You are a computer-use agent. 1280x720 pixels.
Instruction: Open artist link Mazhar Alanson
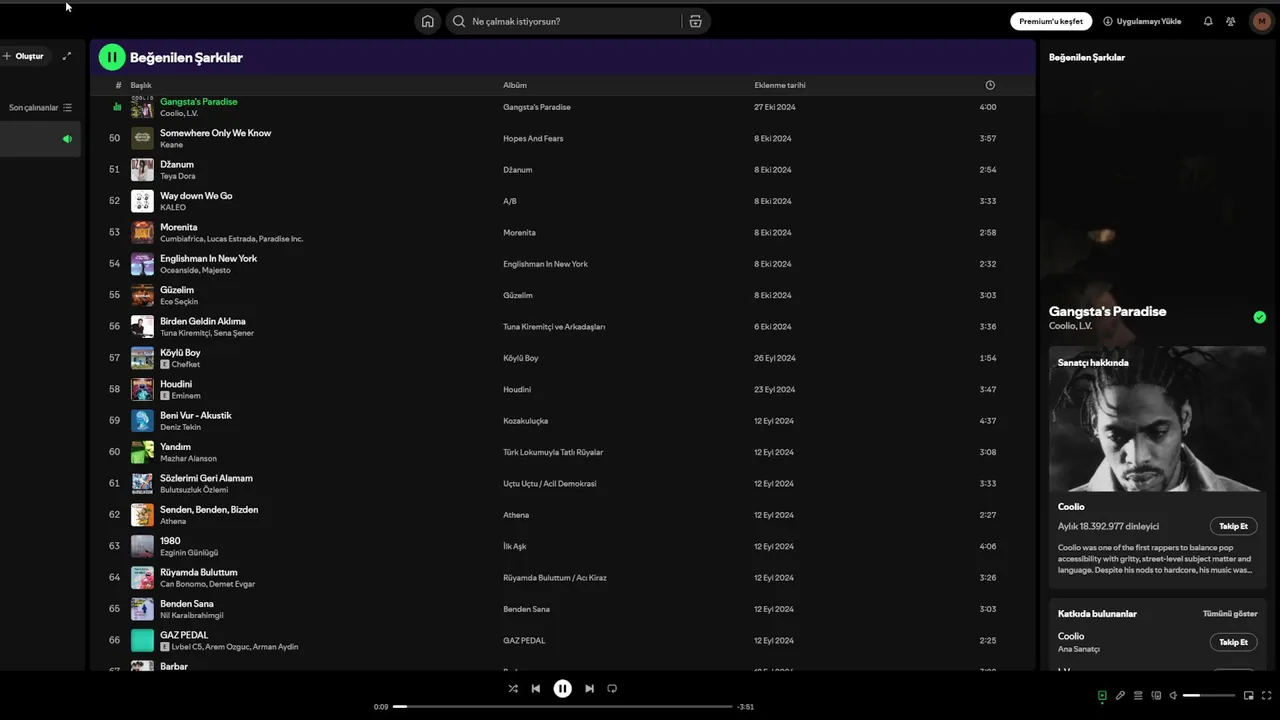point(188,459)
